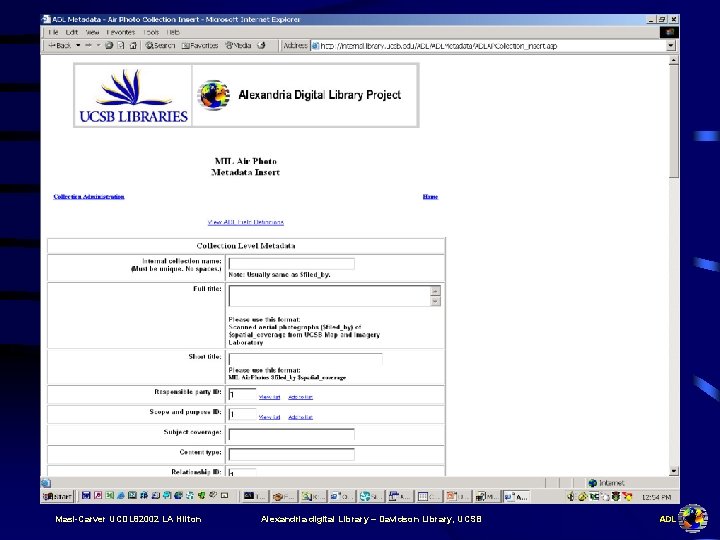This screenshot has width=720, height=540.
Task: Expand the Address bar dropdown arrow
Action: [x=671, y=46]
